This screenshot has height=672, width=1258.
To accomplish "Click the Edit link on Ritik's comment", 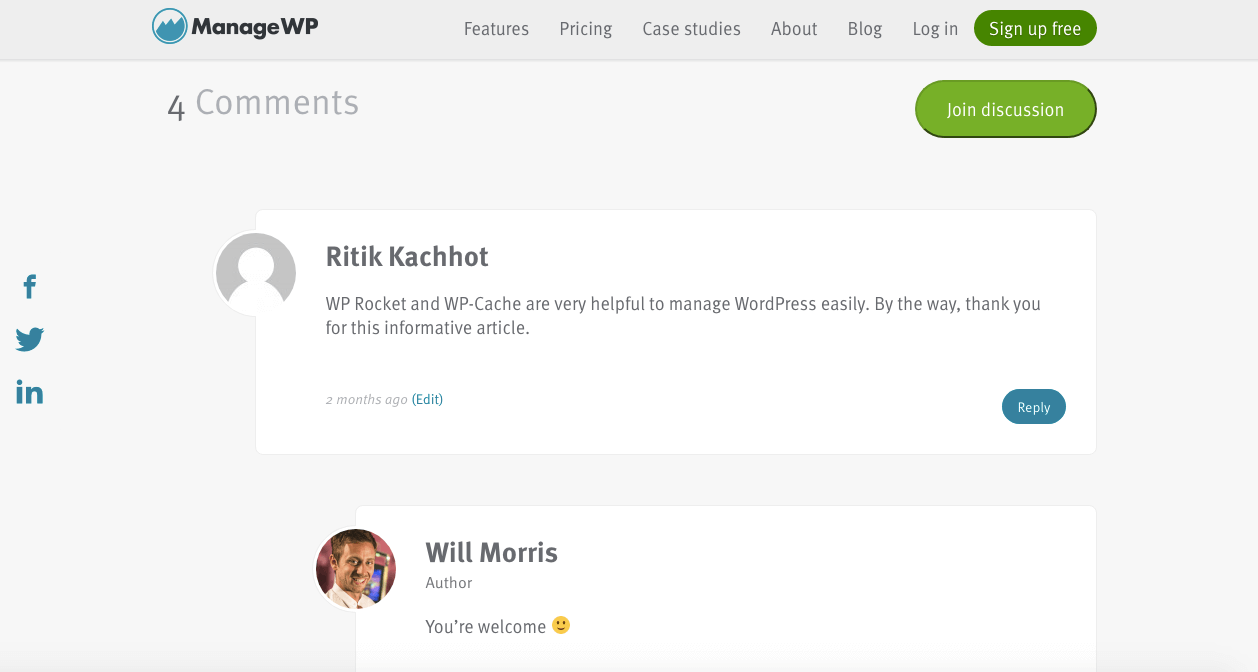I will tap(427, 399).
